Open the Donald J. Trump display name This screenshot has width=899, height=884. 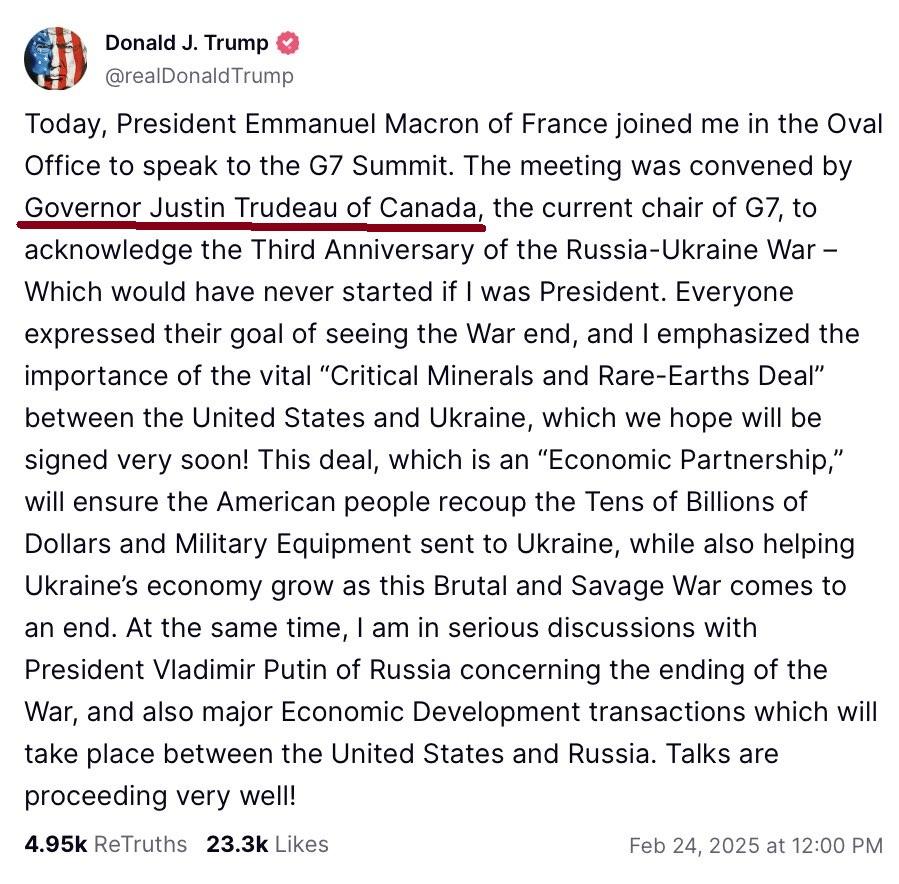click(x=187, y=43)
